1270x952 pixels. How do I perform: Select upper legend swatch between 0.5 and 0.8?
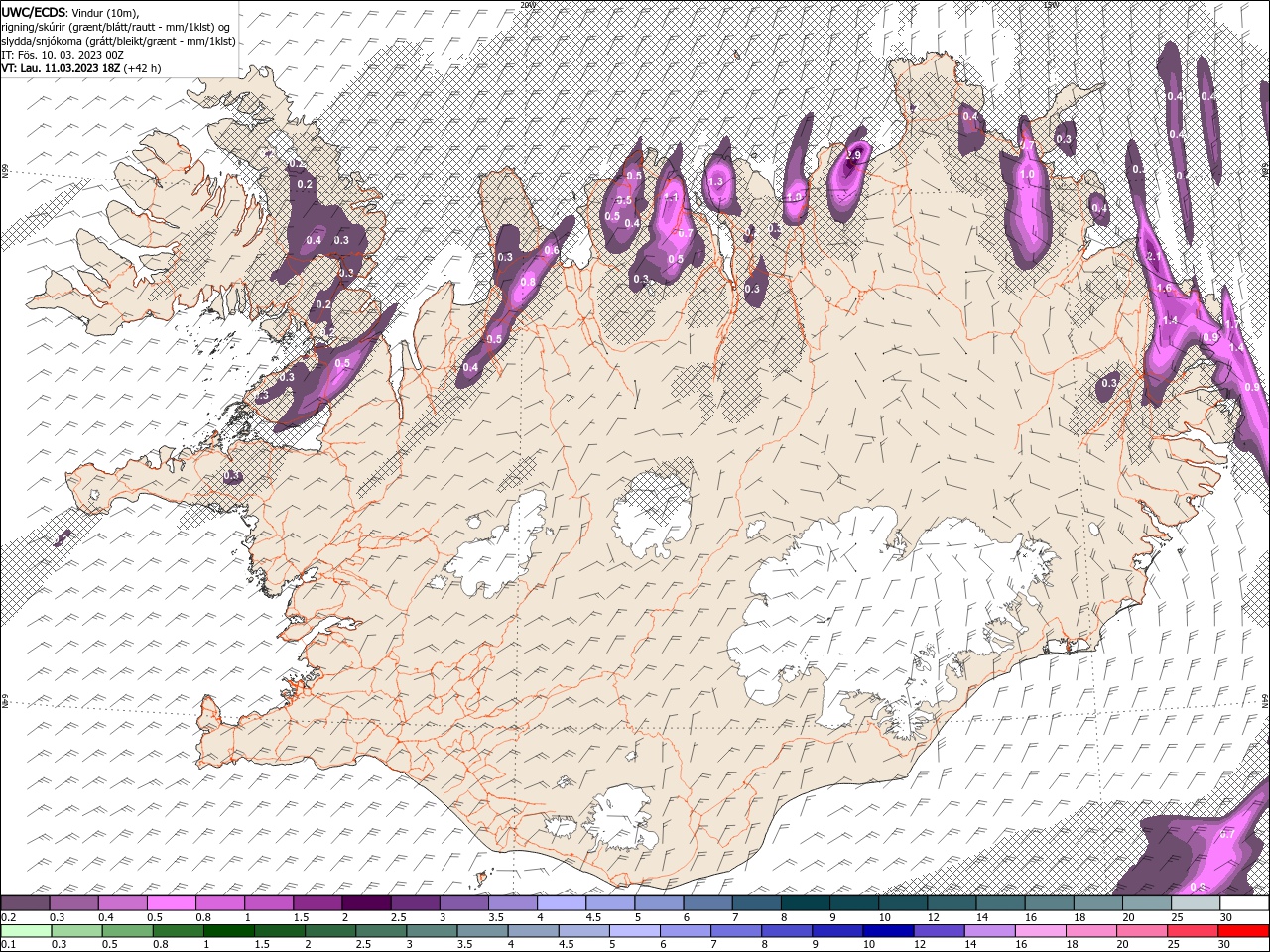click(x=171, y=903)
